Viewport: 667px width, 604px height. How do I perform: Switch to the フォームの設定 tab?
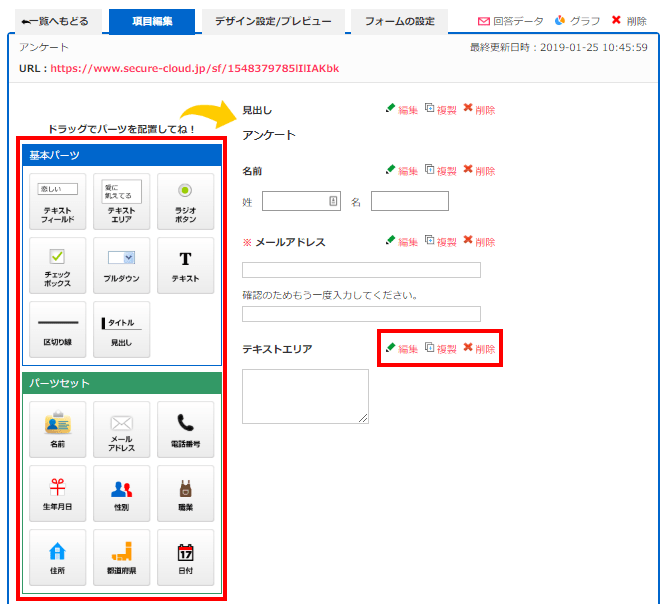pyautogui.click(x=399, y=21)
